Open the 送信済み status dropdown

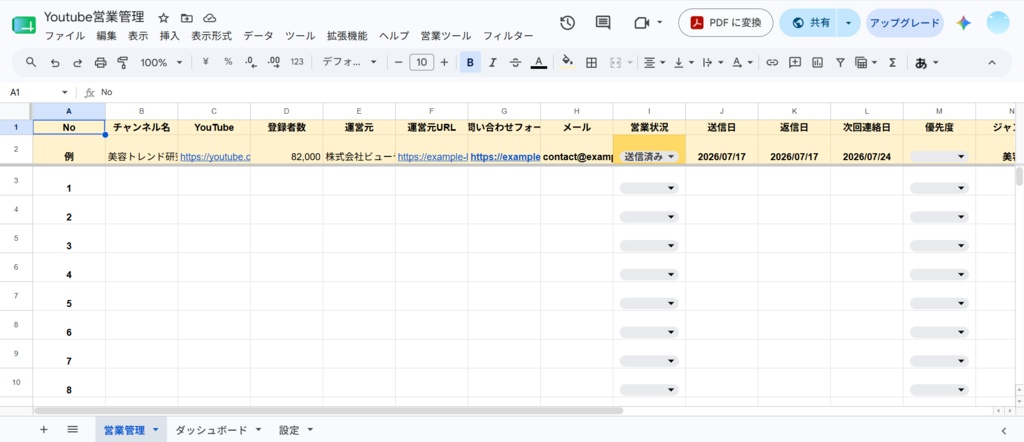(649, 157)
